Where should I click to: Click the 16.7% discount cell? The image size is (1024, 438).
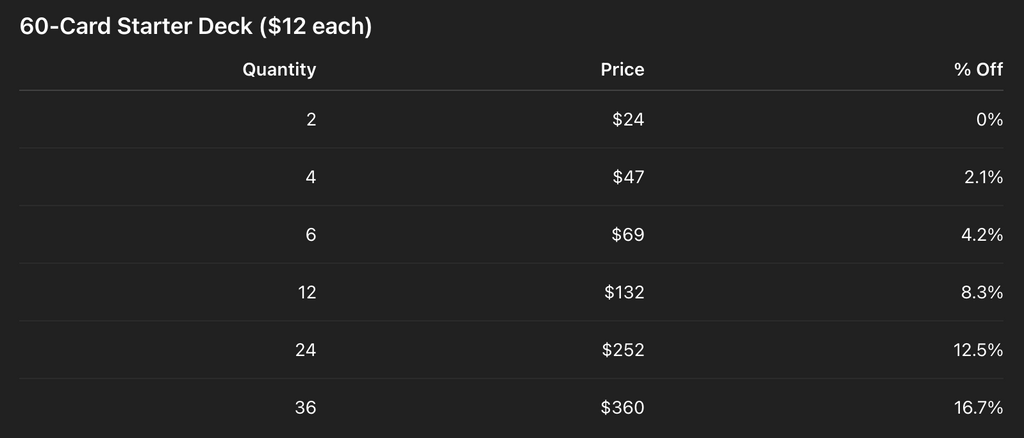click(x=979, y=408)
